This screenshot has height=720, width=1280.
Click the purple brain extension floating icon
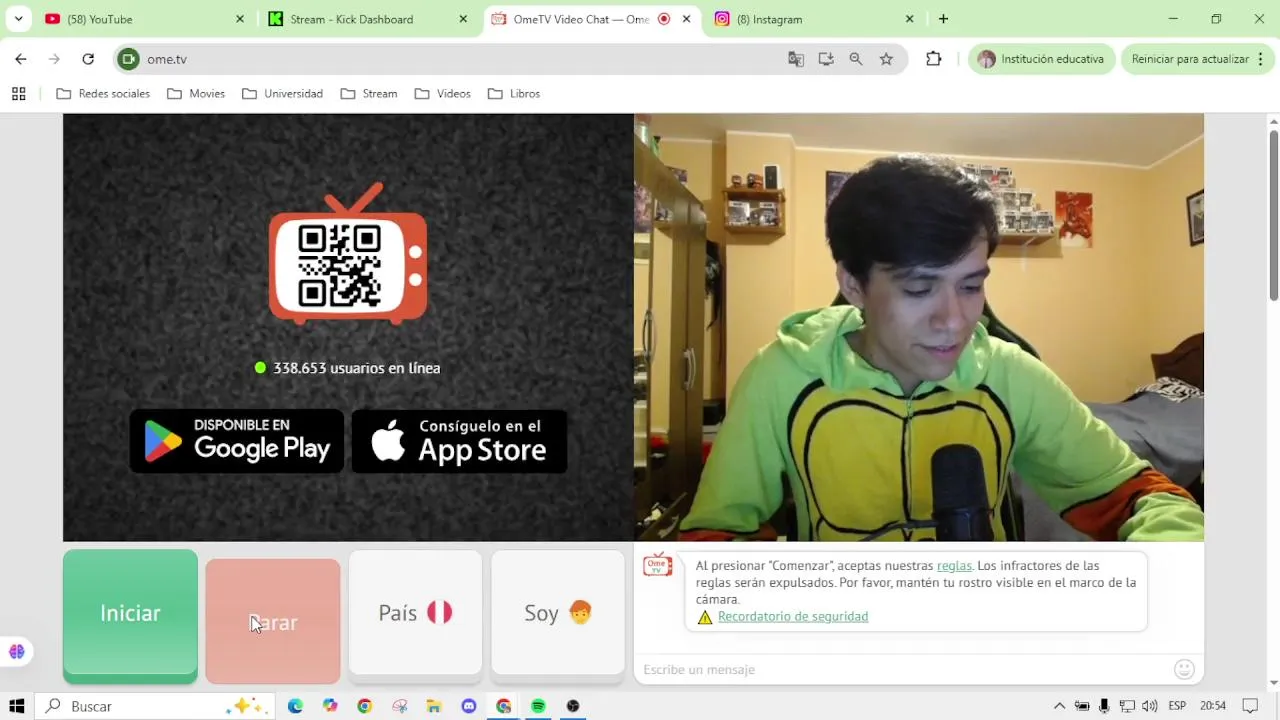16,652
